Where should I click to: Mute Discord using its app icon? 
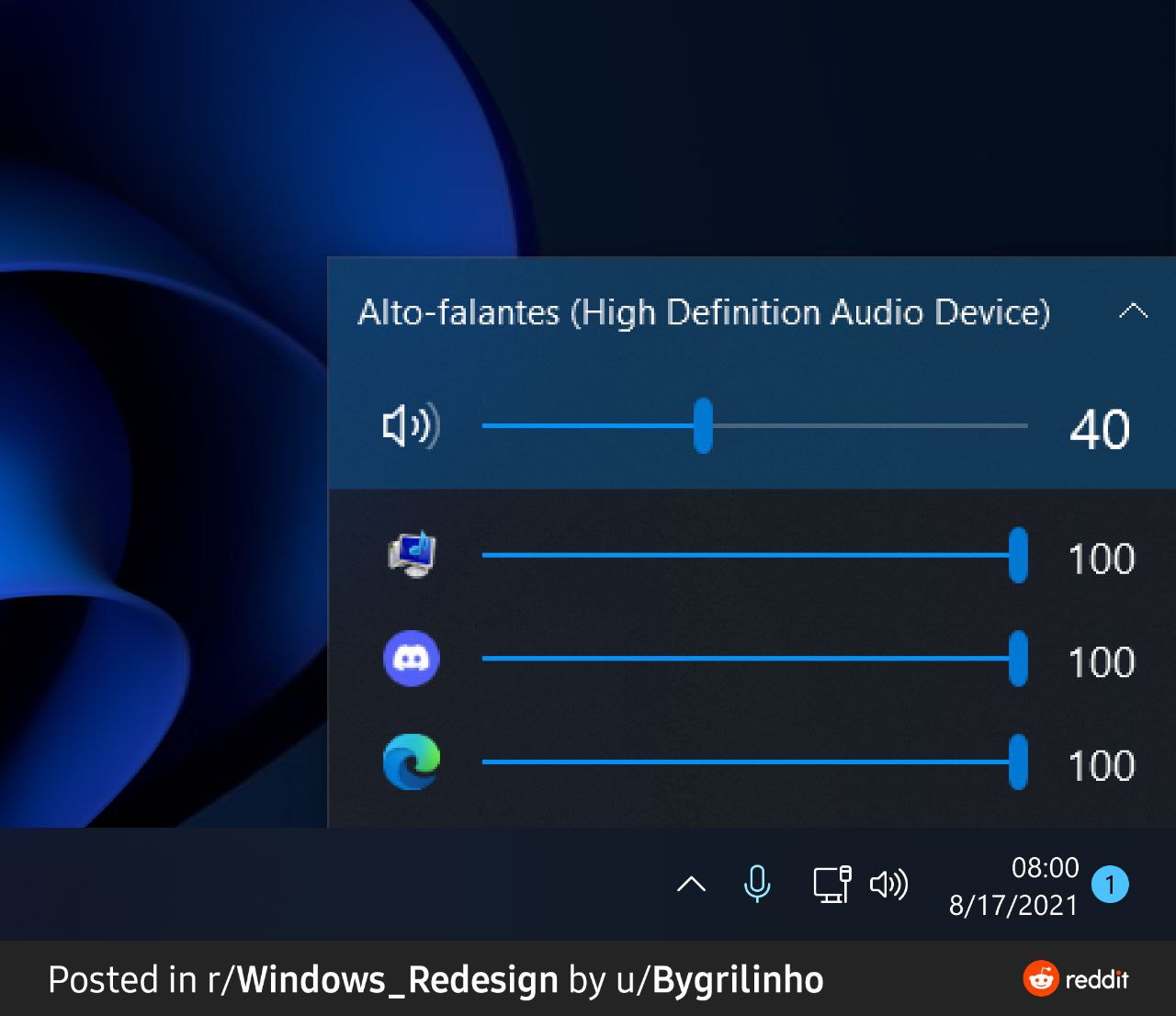pyautogui.click(x=412, y=659)
